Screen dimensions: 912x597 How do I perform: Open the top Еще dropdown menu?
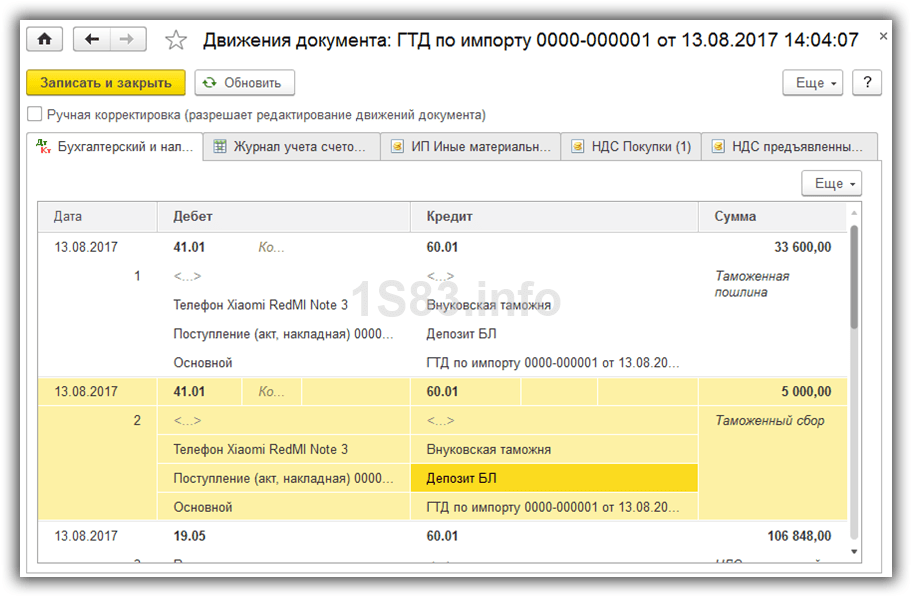coord(813,83)
